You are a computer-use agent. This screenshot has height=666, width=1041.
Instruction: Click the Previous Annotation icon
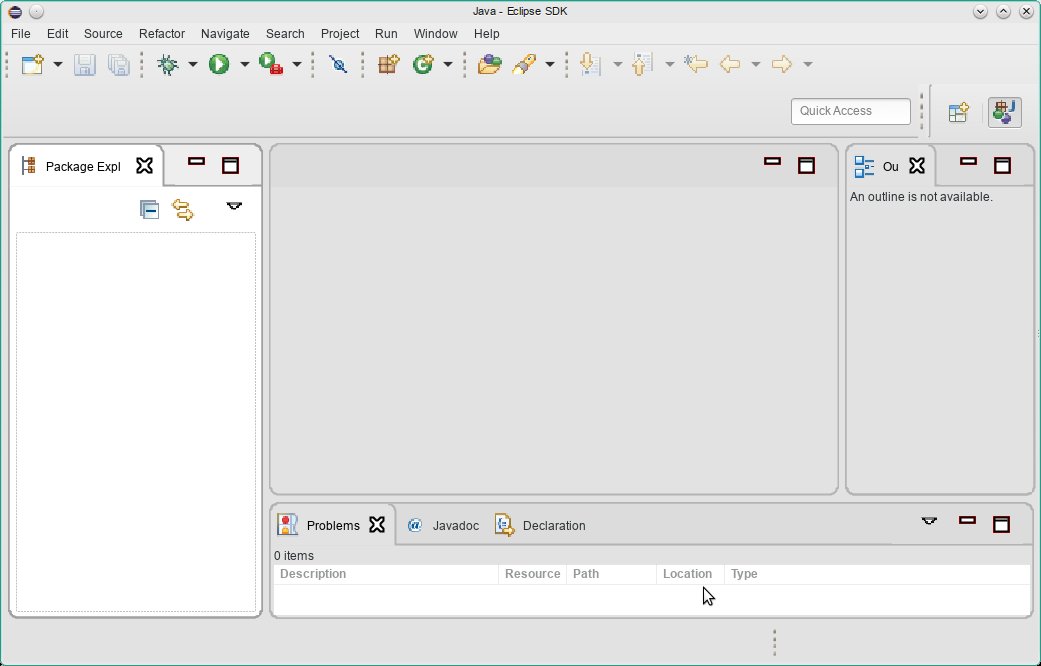pyautogui.click(x=642, y=64)
